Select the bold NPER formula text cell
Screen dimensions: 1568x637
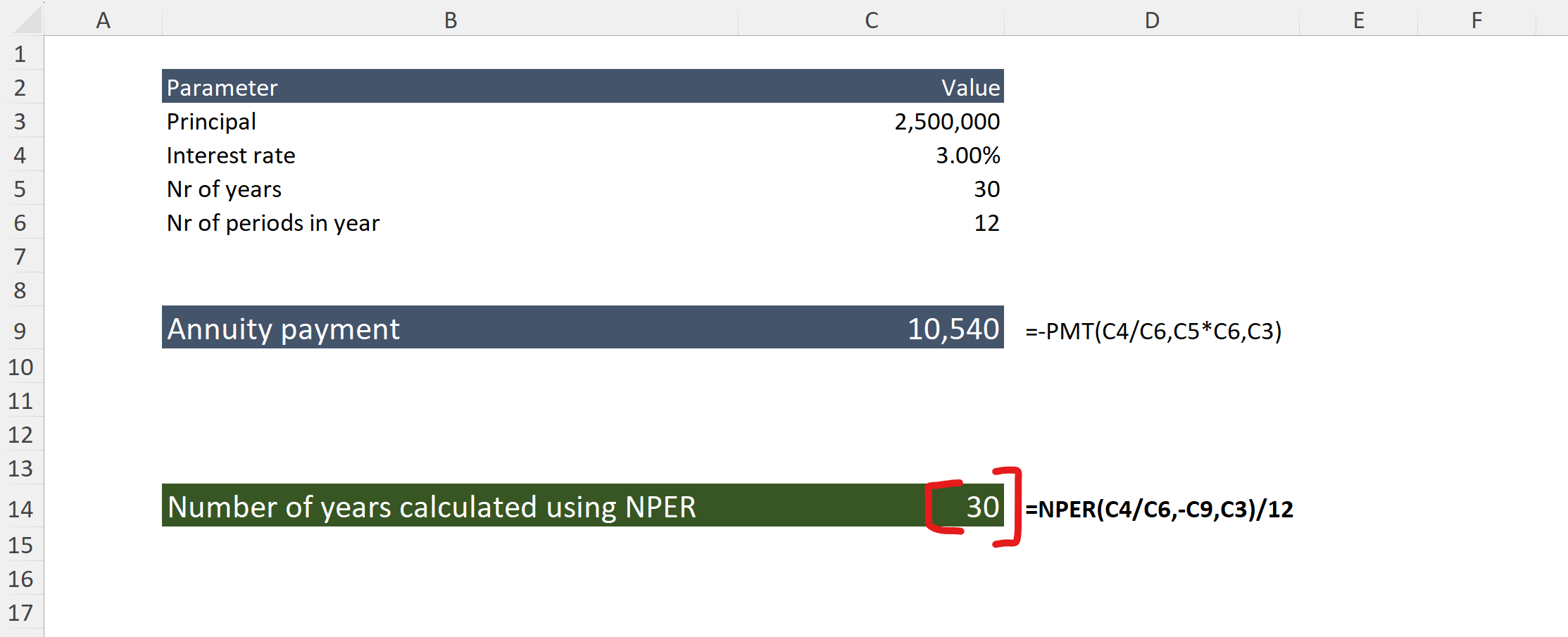1158,508
